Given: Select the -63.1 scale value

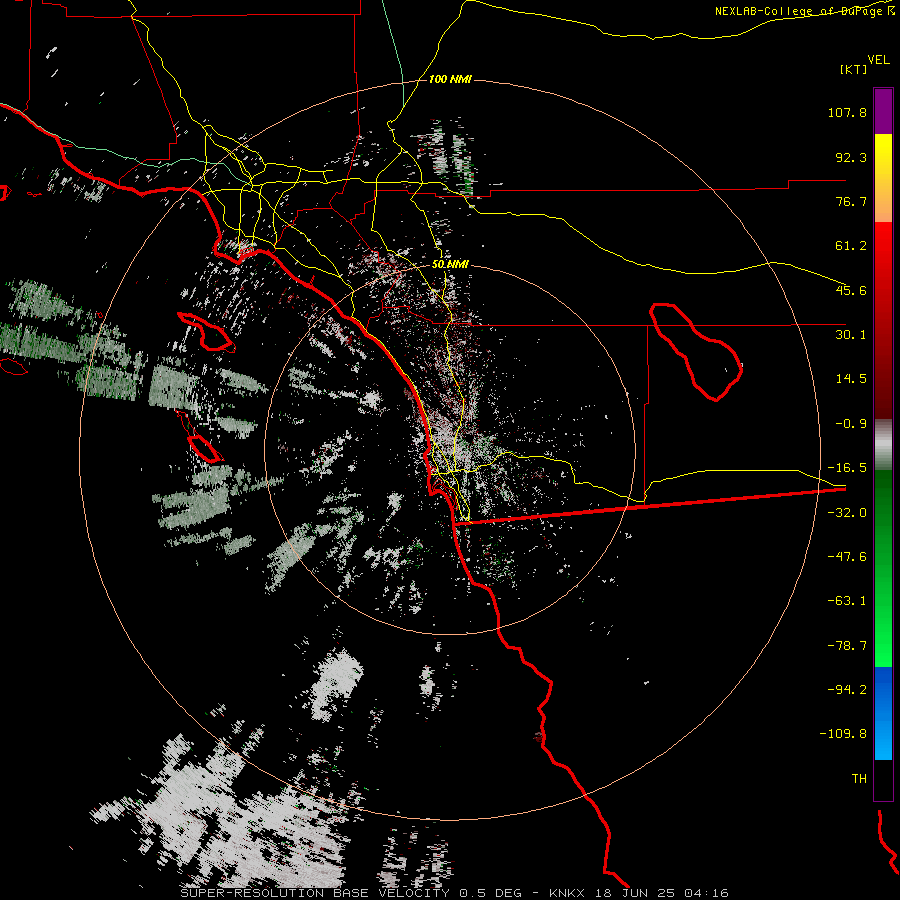Looking at the screenshot, I should point(847,601).
